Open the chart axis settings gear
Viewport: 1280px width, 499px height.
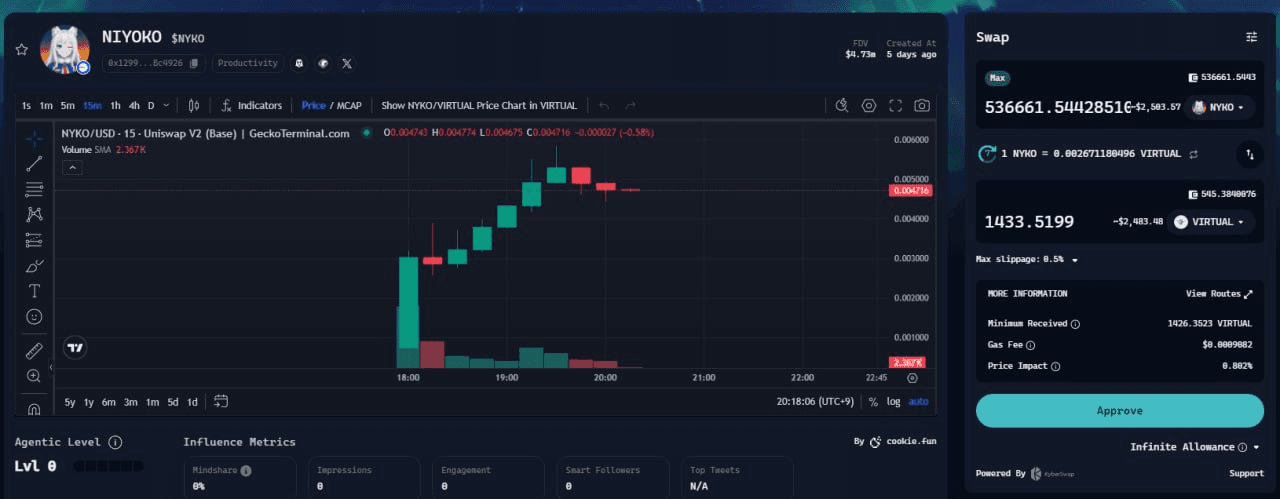point(912,378)
